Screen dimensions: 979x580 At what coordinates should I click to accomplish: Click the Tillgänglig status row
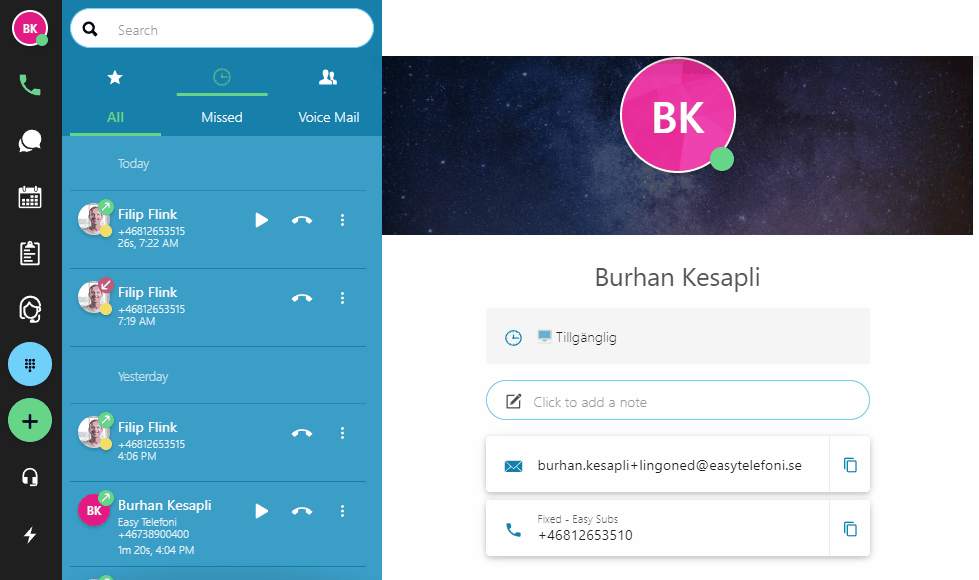pos(677,336)
